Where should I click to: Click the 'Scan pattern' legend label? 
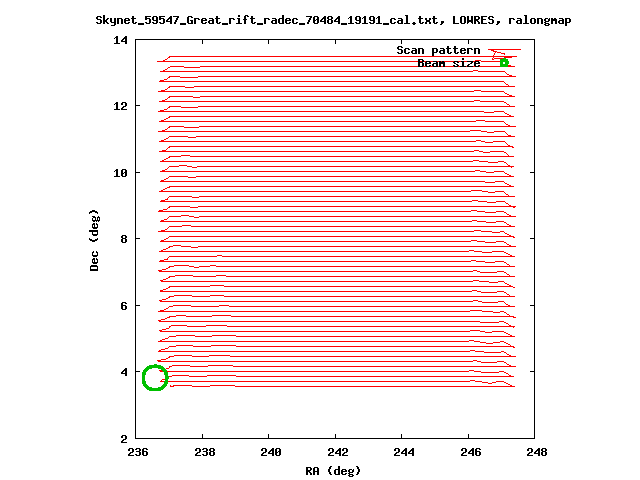click(438, 50)
